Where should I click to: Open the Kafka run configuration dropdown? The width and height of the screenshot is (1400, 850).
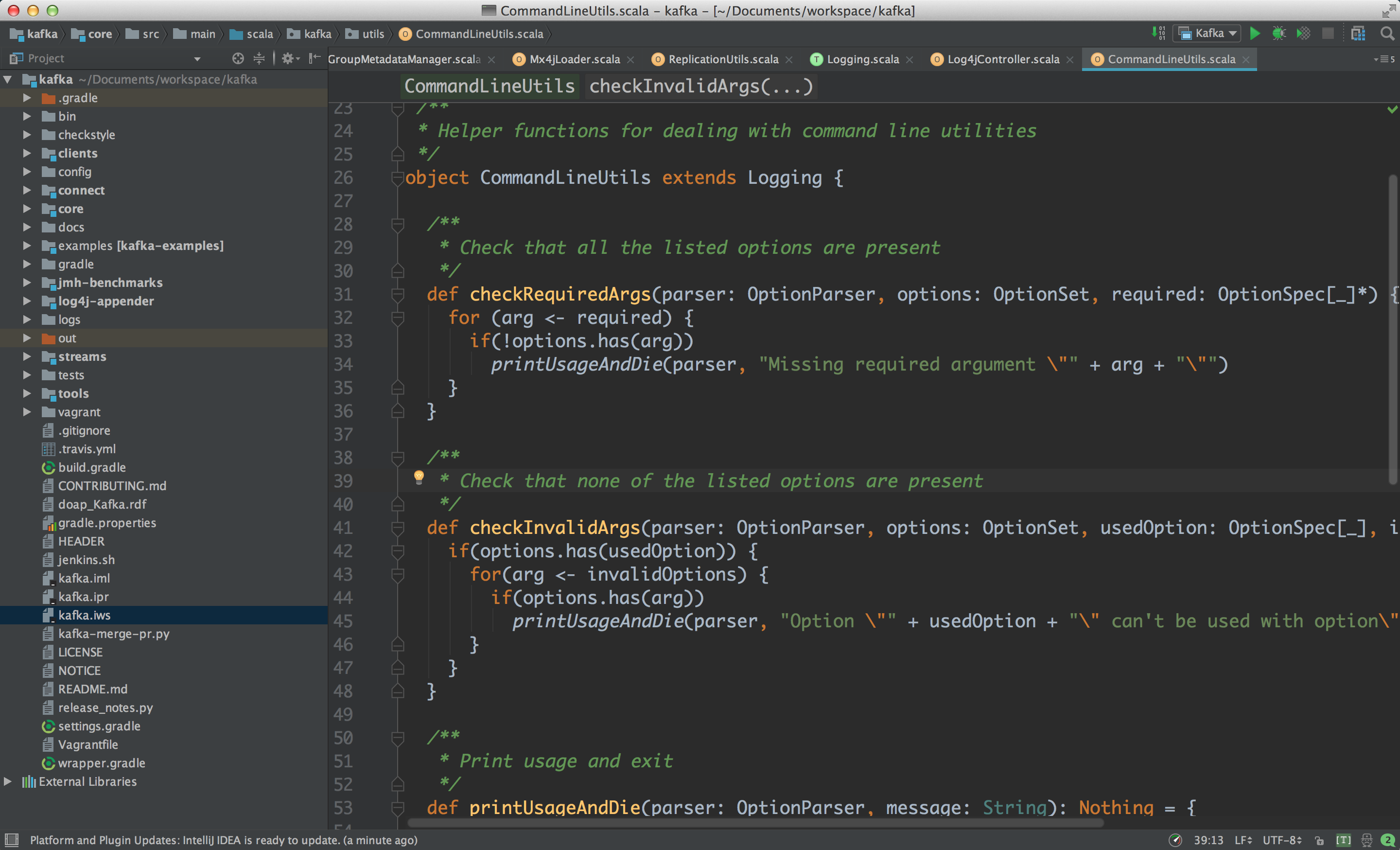(1208, 34)
